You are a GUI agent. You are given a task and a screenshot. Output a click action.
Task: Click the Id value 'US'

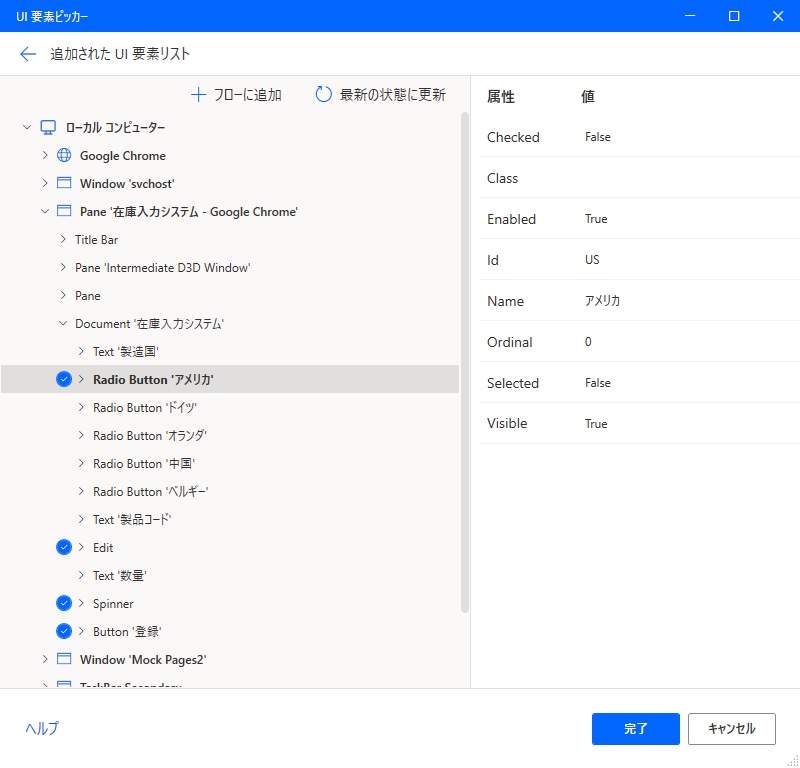[x=592, y=260]
